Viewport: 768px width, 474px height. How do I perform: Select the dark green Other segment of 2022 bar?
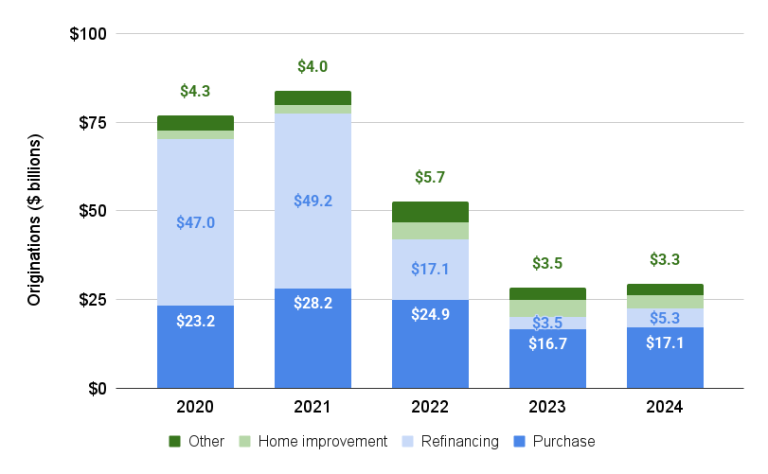[430, 211]
